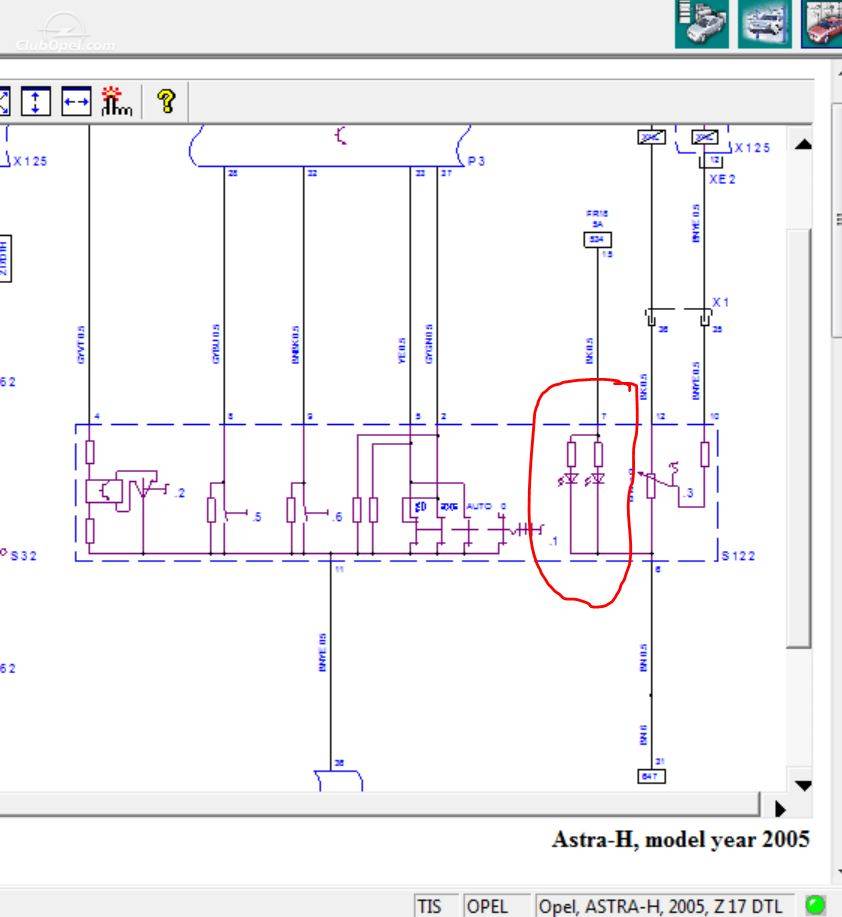Click the 'Astra-H, model year 2005' caption
The width and height of the screenshot is (842, 917).
coord(681,839)
